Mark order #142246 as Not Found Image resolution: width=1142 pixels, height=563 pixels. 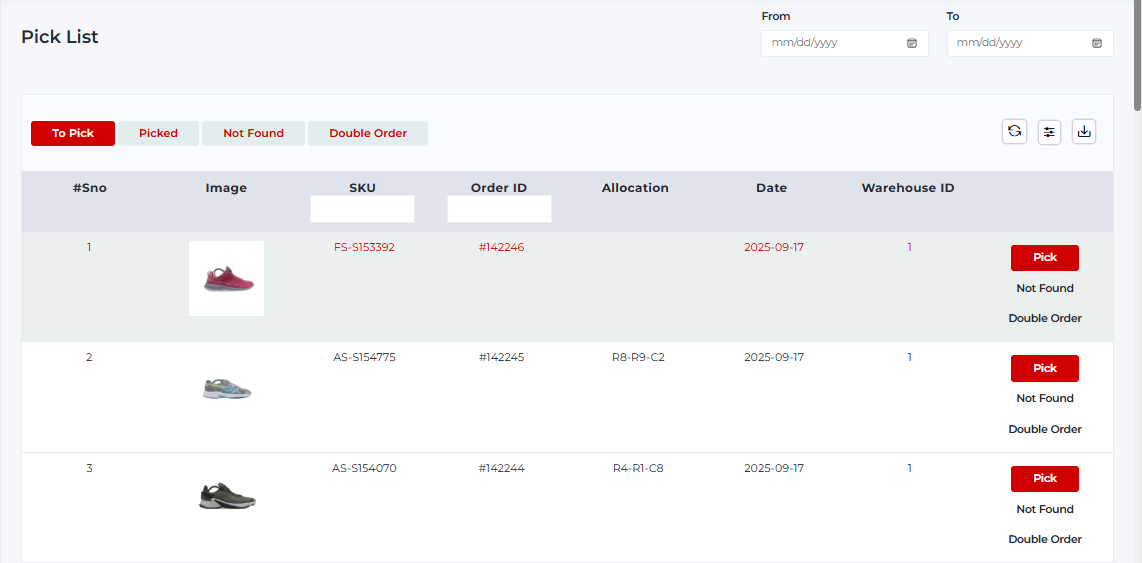(x=1045, y=288)
